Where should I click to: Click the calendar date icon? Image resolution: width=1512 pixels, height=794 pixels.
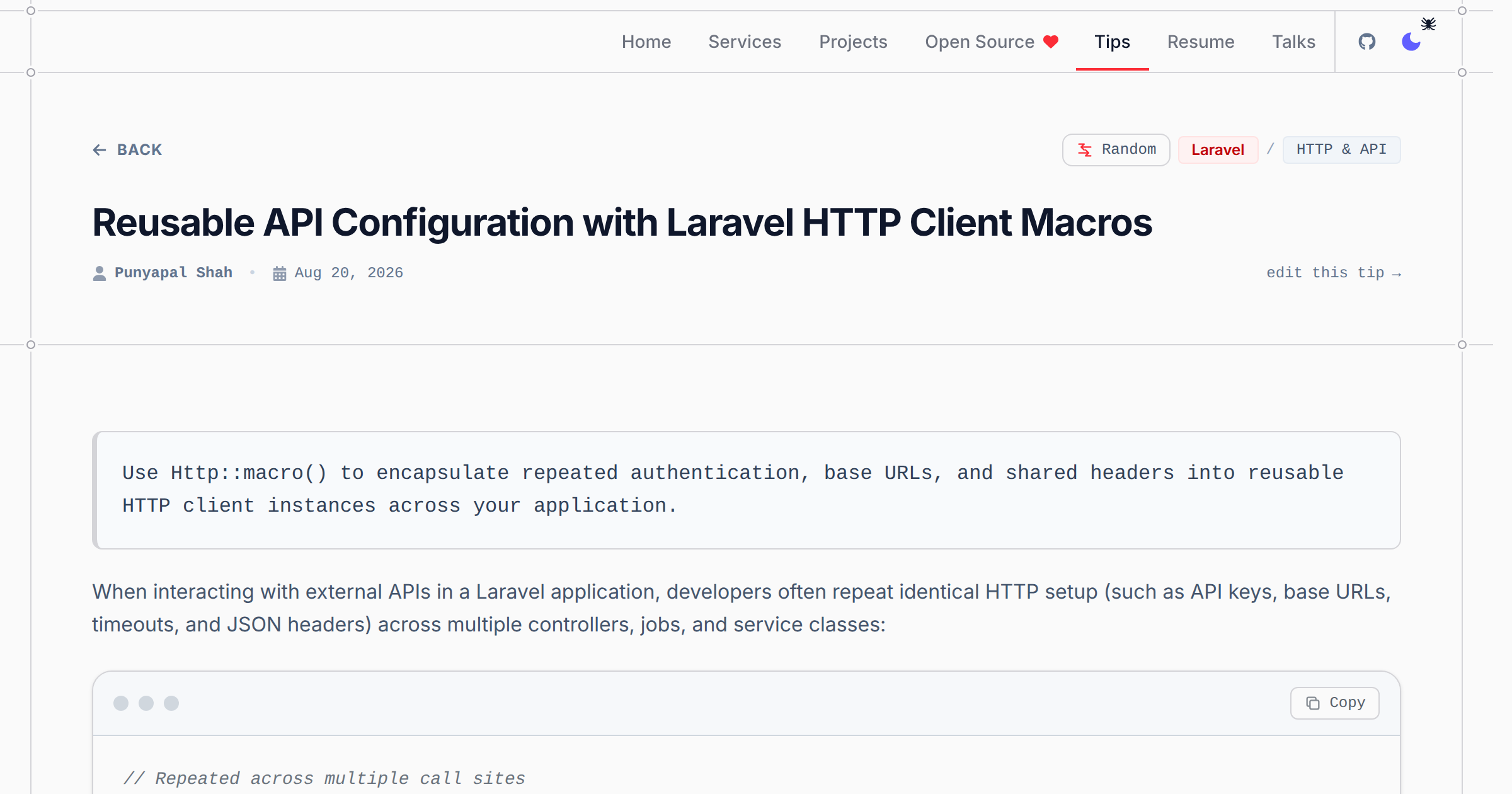[x=279, y=273]
